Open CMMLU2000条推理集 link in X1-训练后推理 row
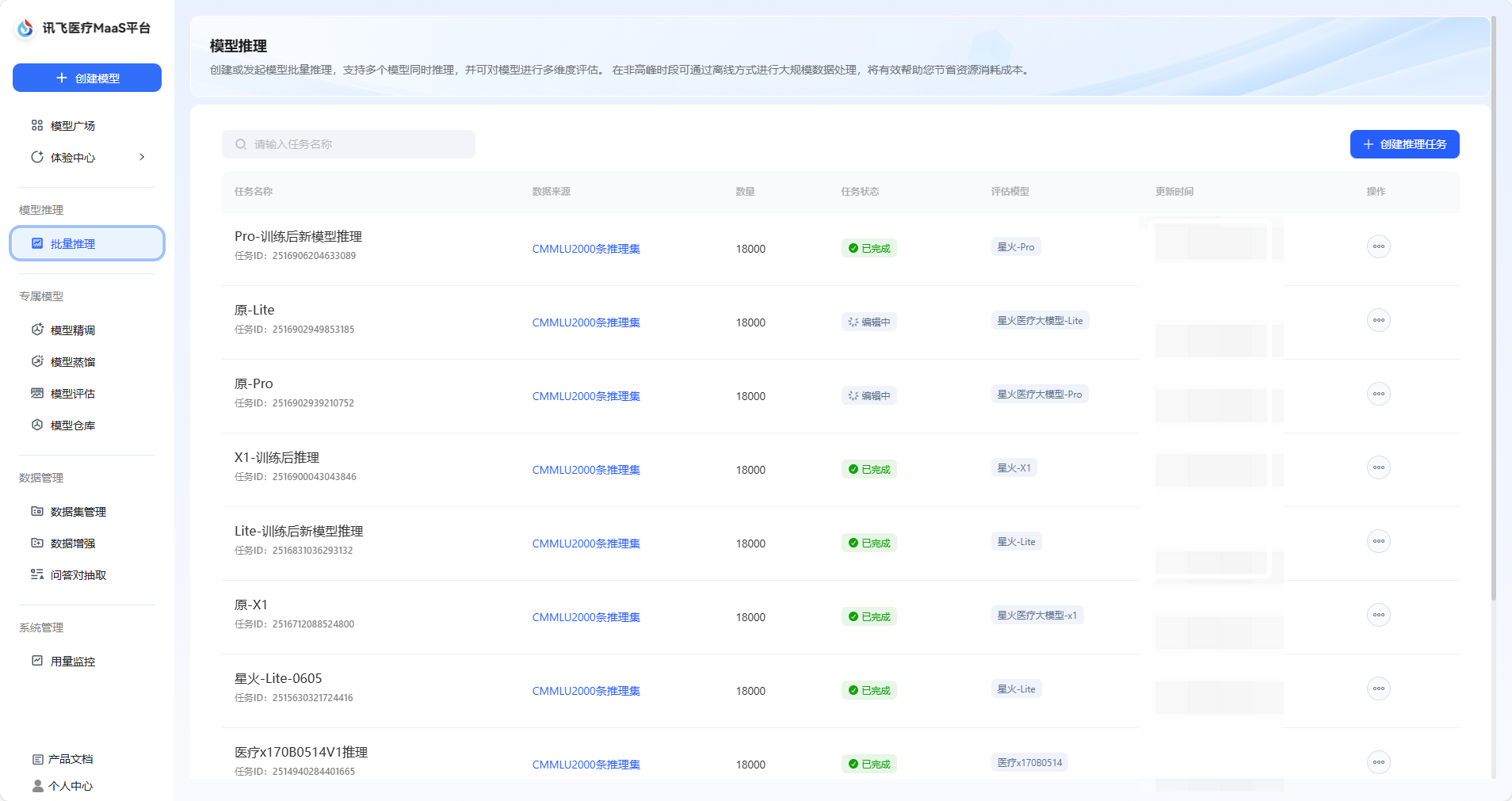Viewport: 1512px width, 801px height. (586, 470)
